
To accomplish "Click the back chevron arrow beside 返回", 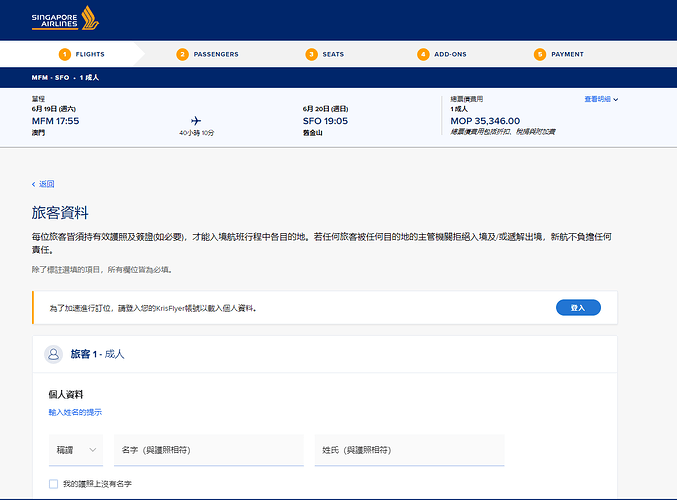I will coord(34,184).
